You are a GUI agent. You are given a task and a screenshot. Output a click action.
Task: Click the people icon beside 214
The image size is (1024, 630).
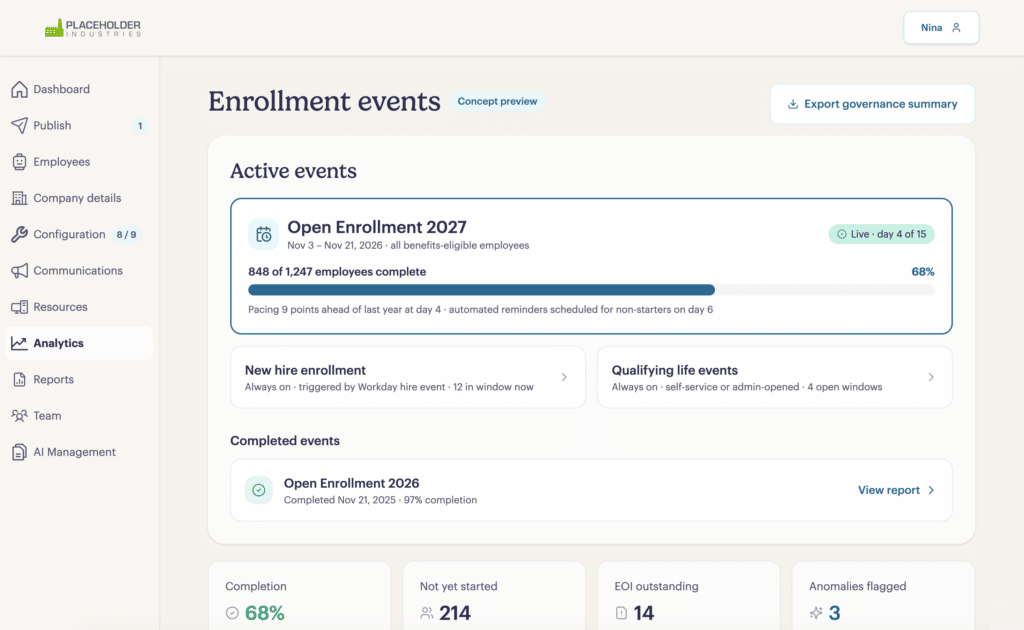tap(426, 613)
